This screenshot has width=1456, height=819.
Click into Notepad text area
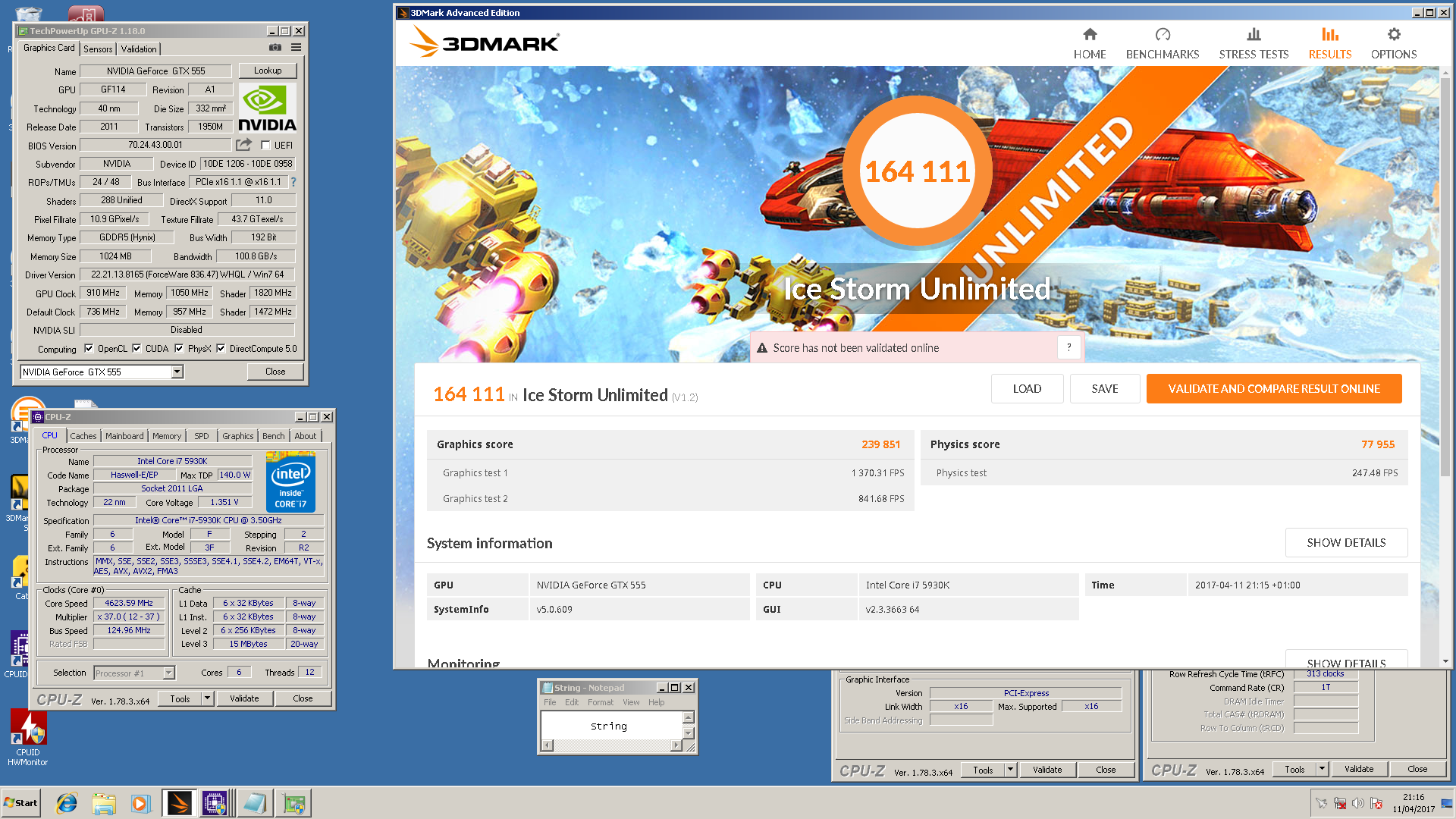tap(612, 726)
